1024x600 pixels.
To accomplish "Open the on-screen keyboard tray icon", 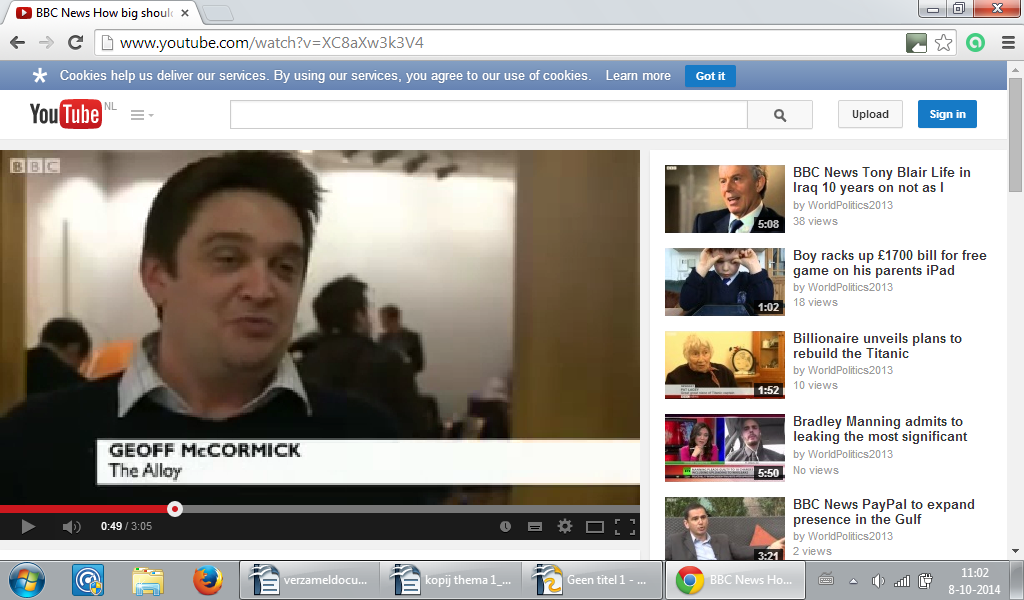I will 826,580.
